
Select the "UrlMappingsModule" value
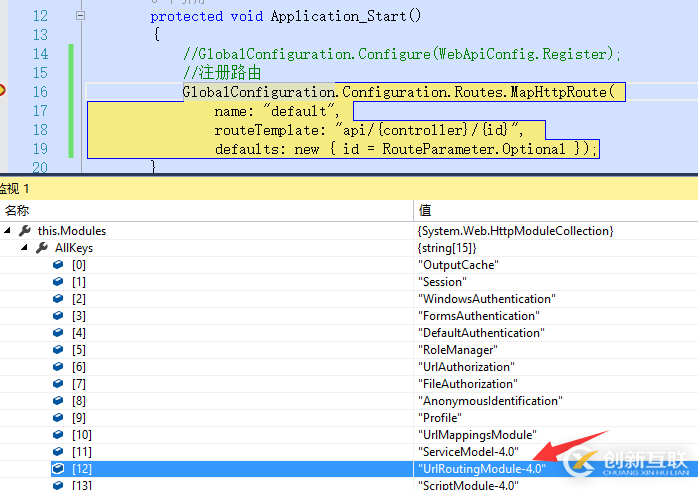pyautogui.click(x=477, y=434)
